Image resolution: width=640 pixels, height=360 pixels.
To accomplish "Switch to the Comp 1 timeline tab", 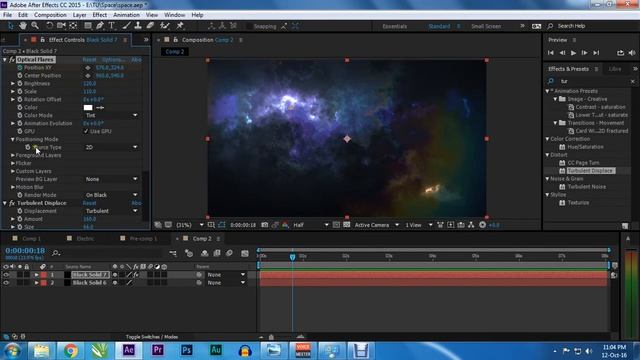I will click(31, 238).
